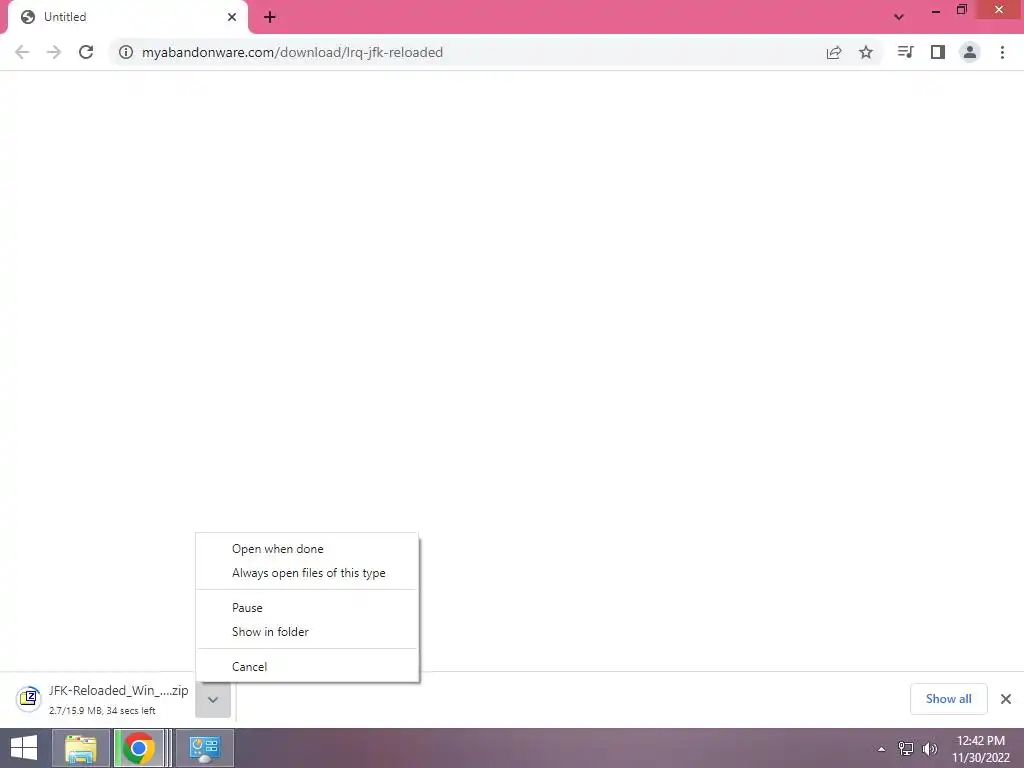
Task: Click the forward navigation arrow
Action: [54, 52]
